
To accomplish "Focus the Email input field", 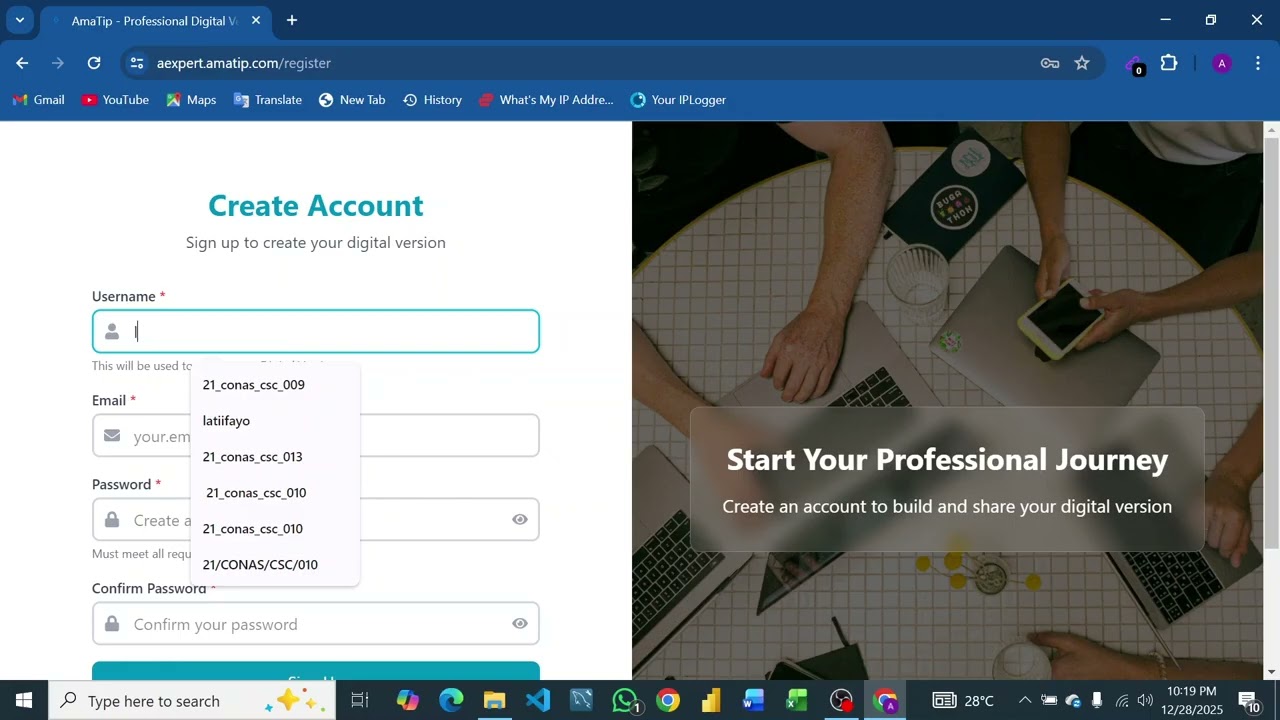I will pos(316,436).
